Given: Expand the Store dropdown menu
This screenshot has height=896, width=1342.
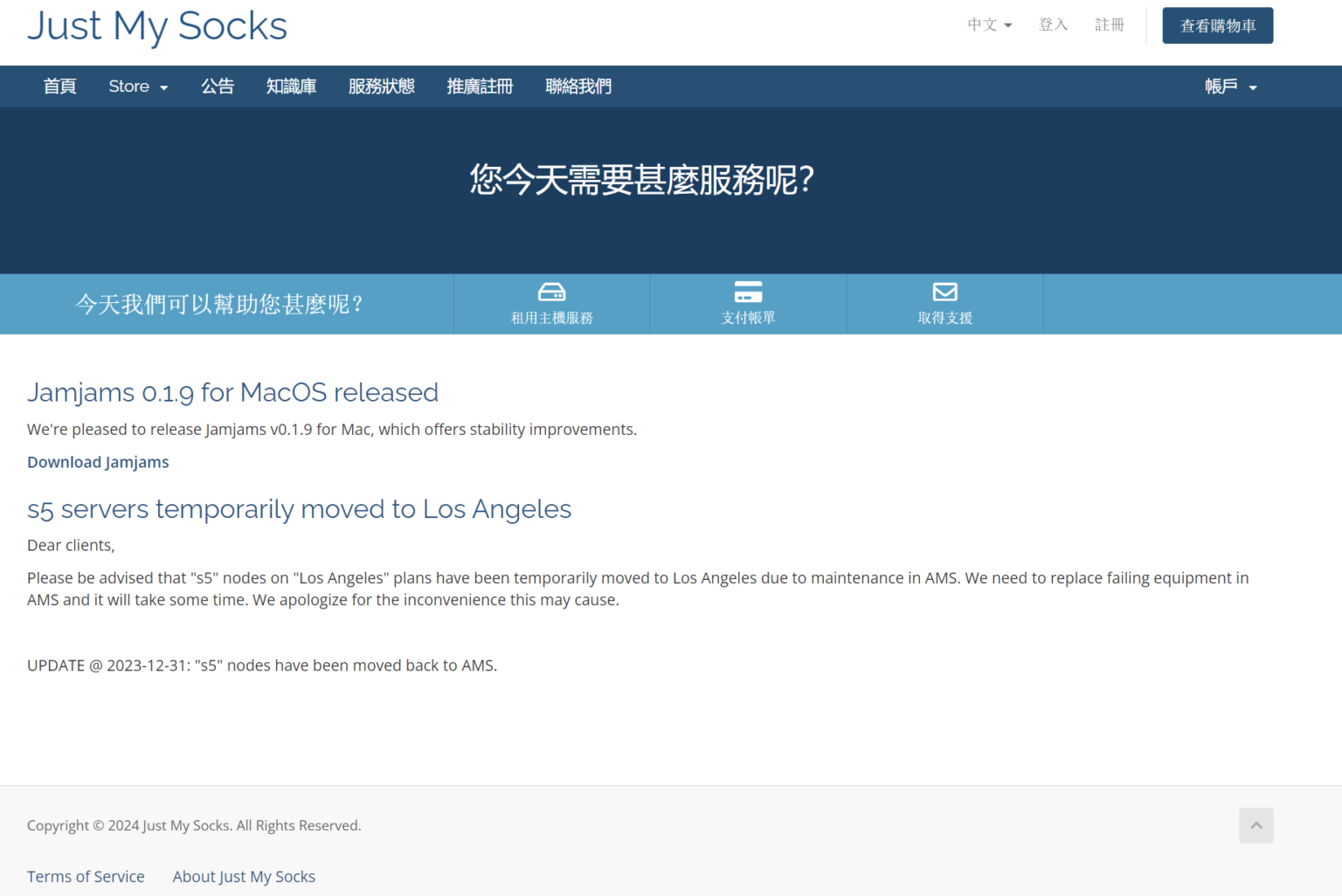Looking at the screenshot, I should tap(137, 86).
